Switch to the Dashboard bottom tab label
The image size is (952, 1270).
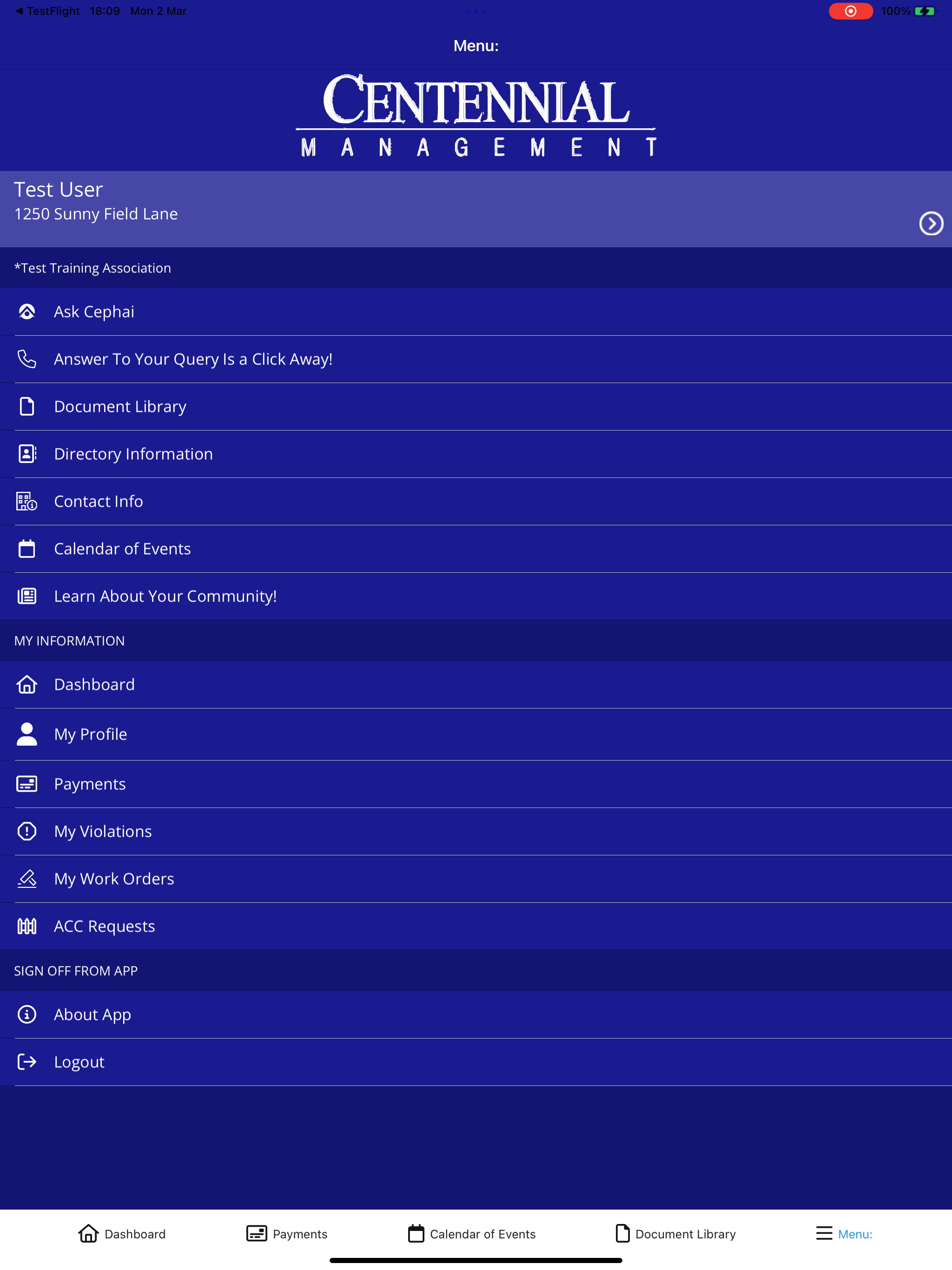(135, 1234)
